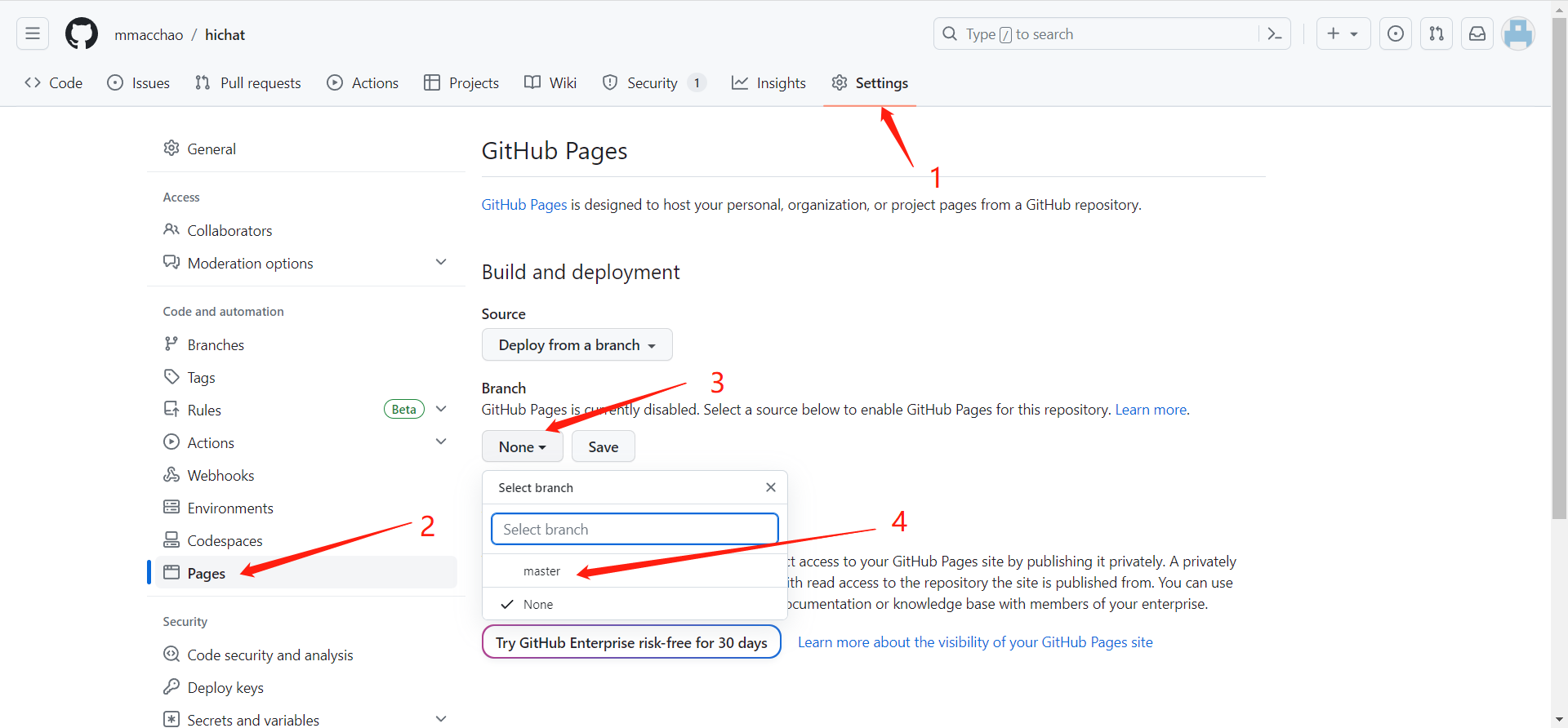
Task: Click the Tags tag icon
Action: tap(171, 376)
